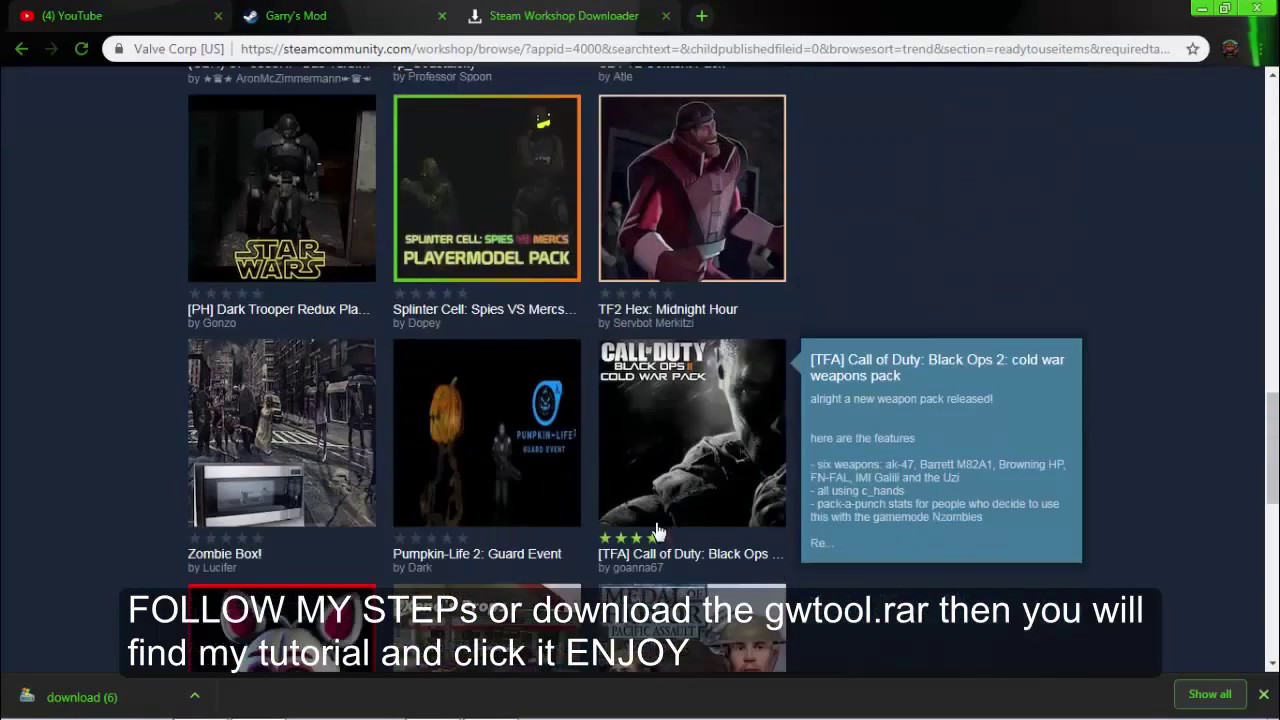Switch to the (4) YouTube tab
The height and width of the screenshot is (720, 1280).
120,16
